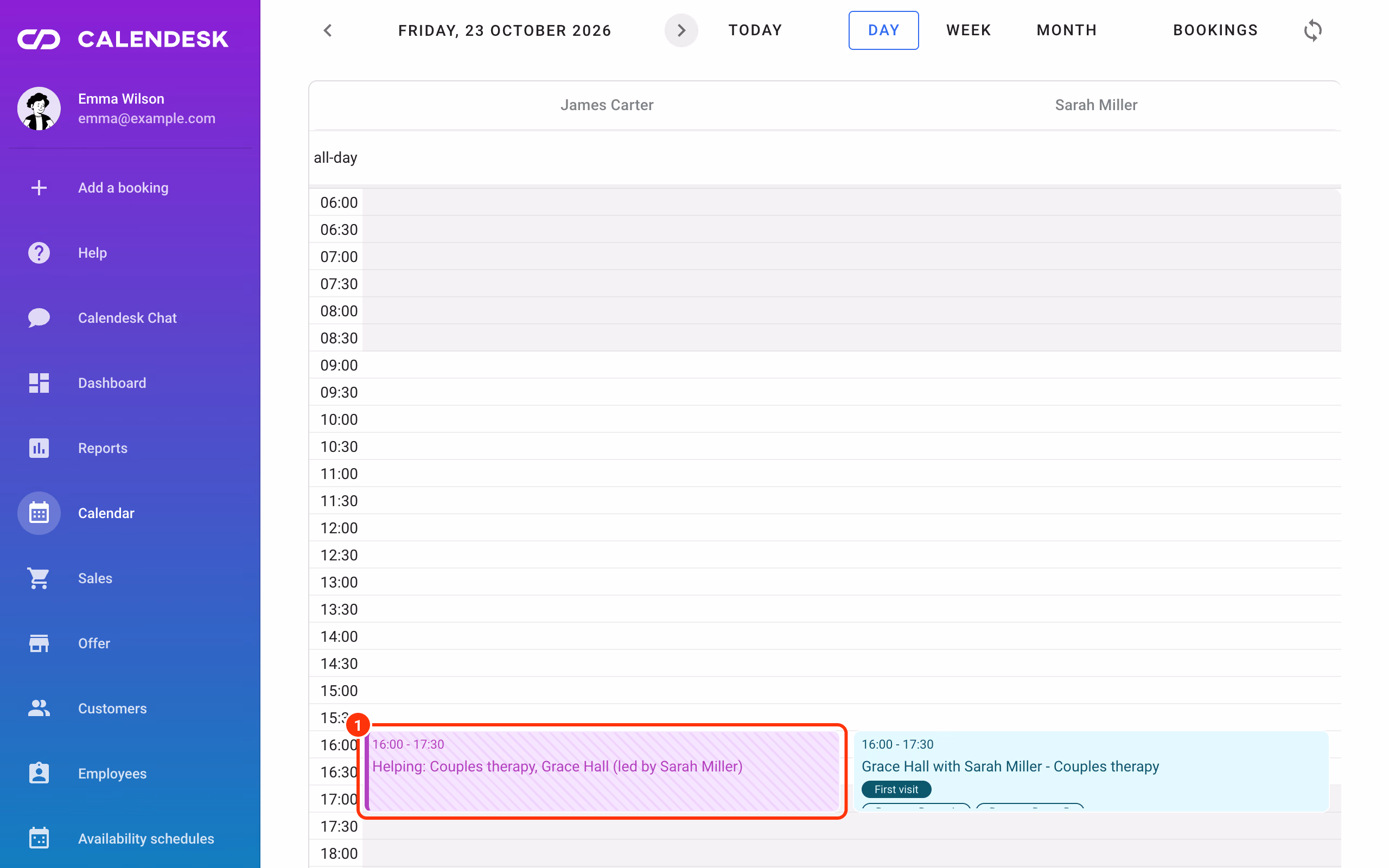Open the Sales cart icon
The image size is (1389, 868).
point(39,578)
